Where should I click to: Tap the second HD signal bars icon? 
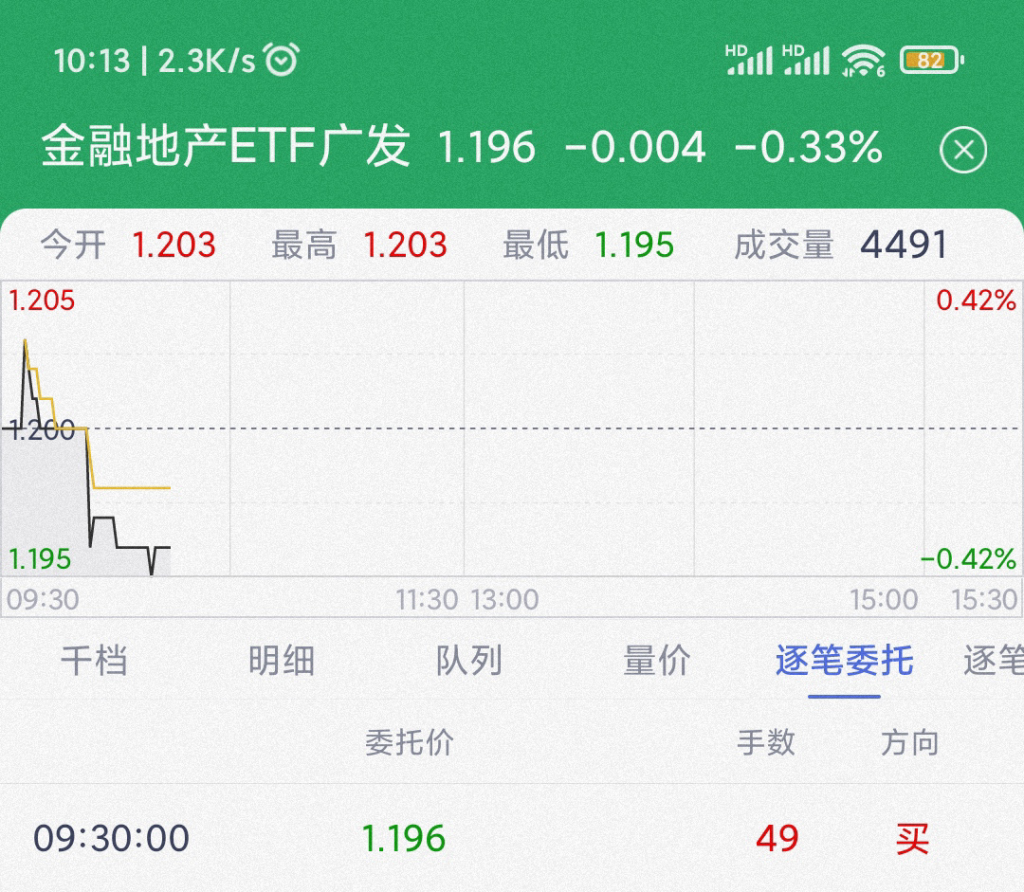point(806,60)
